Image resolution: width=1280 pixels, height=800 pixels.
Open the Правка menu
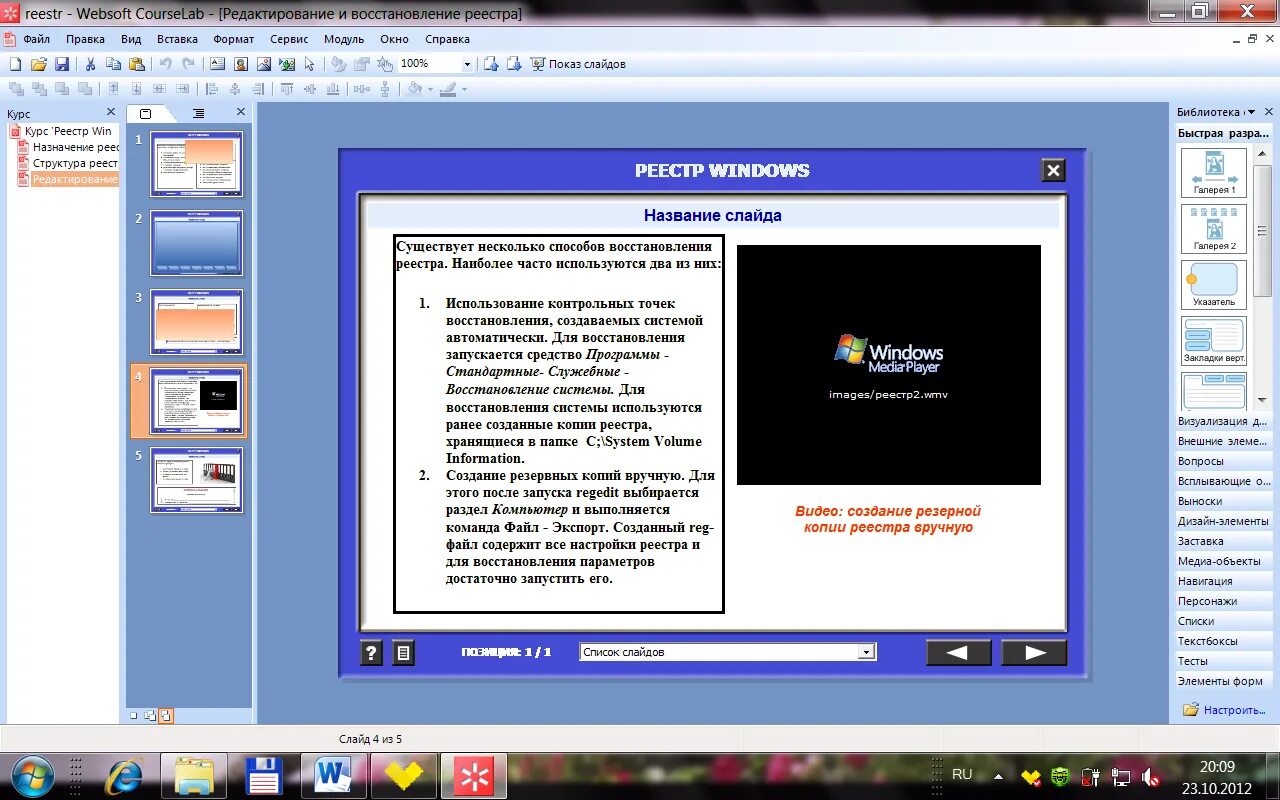click(85, 39)
